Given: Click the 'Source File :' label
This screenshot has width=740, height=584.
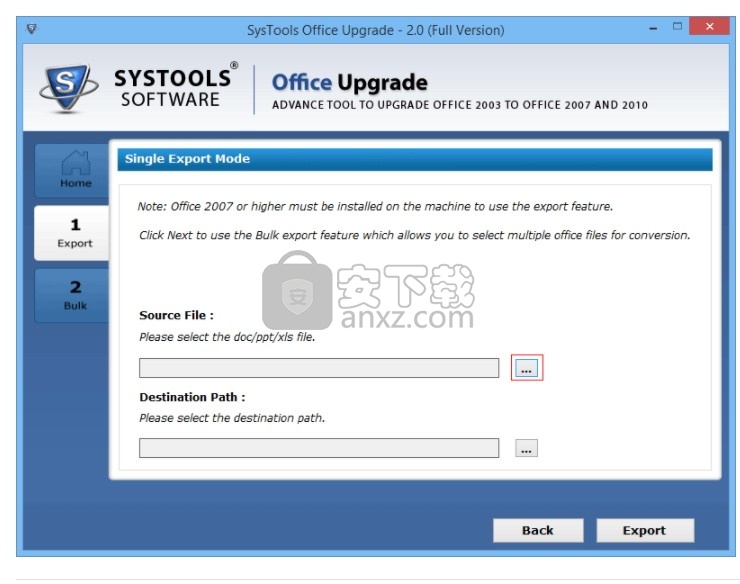Looking at the screenshot, I should click(x=177, y=315).
